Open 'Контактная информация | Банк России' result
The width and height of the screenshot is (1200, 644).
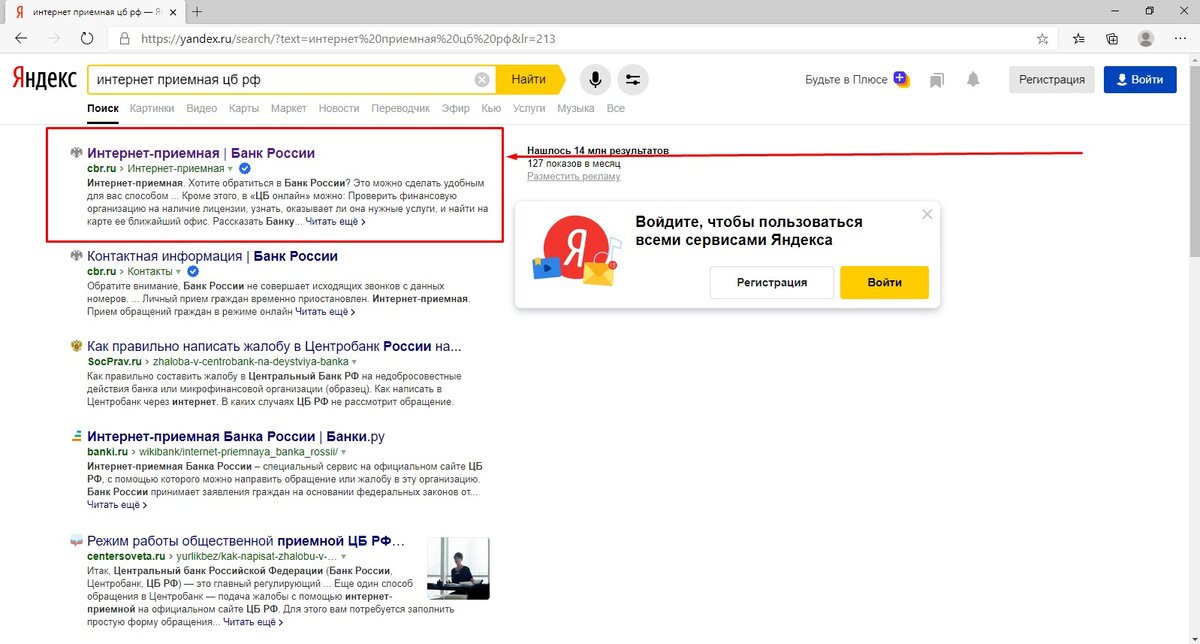(212, 256)
